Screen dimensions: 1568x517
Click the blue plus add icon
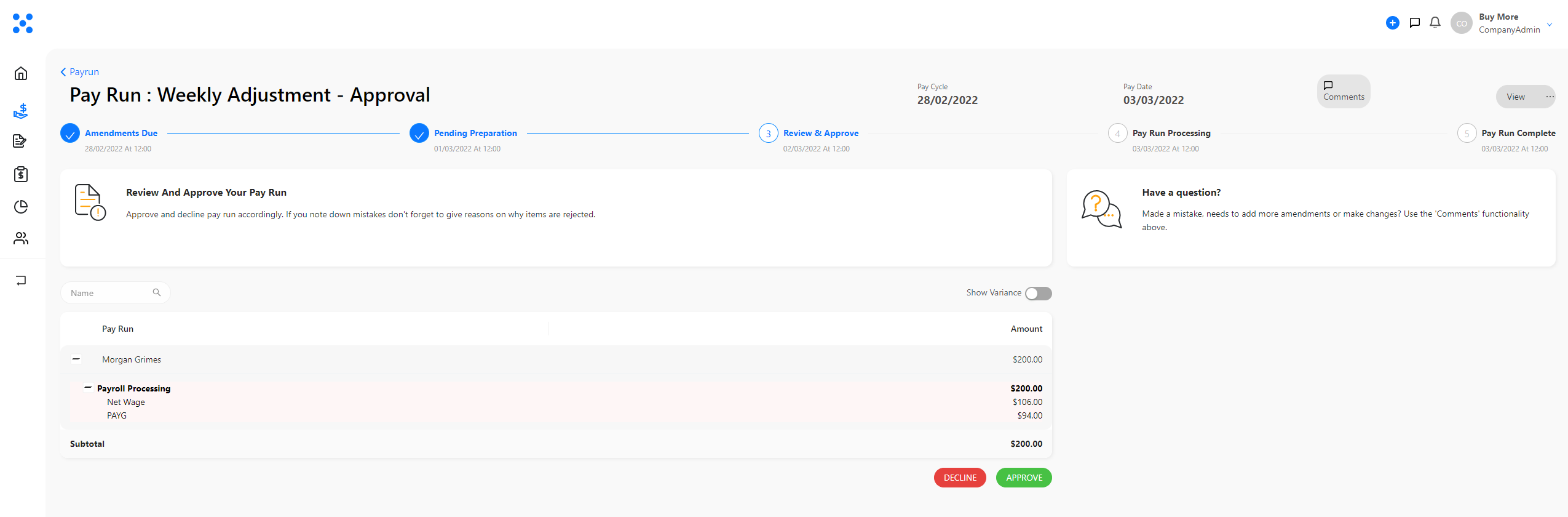(x=1393, y=23)
